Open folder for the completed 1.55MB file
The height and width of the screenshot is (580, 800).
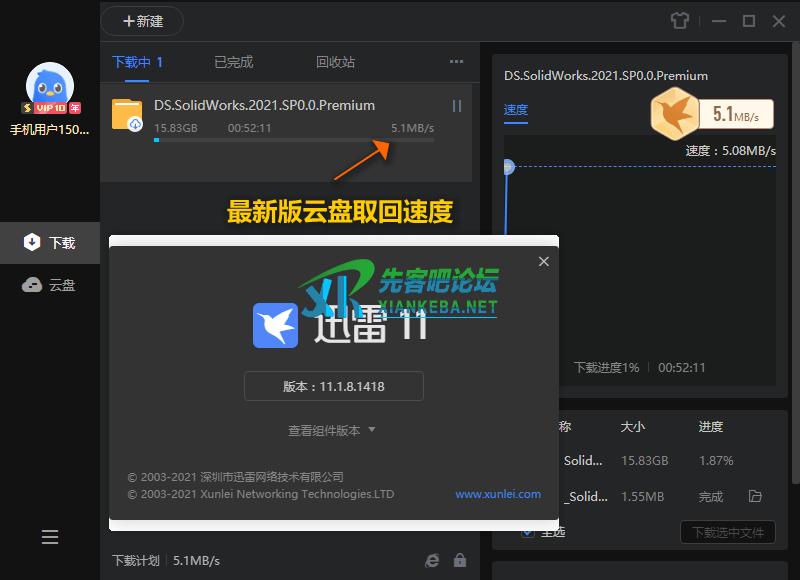click(x=755, y=496)
